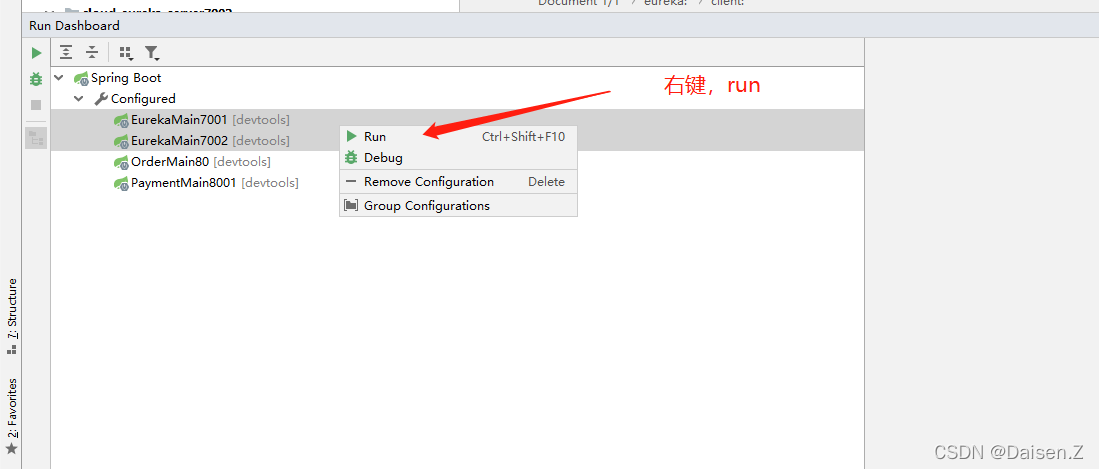Click the Spring Boot node leaf icon
Viewport: 1099px width, 469px height.
click(x=81, y=79)
